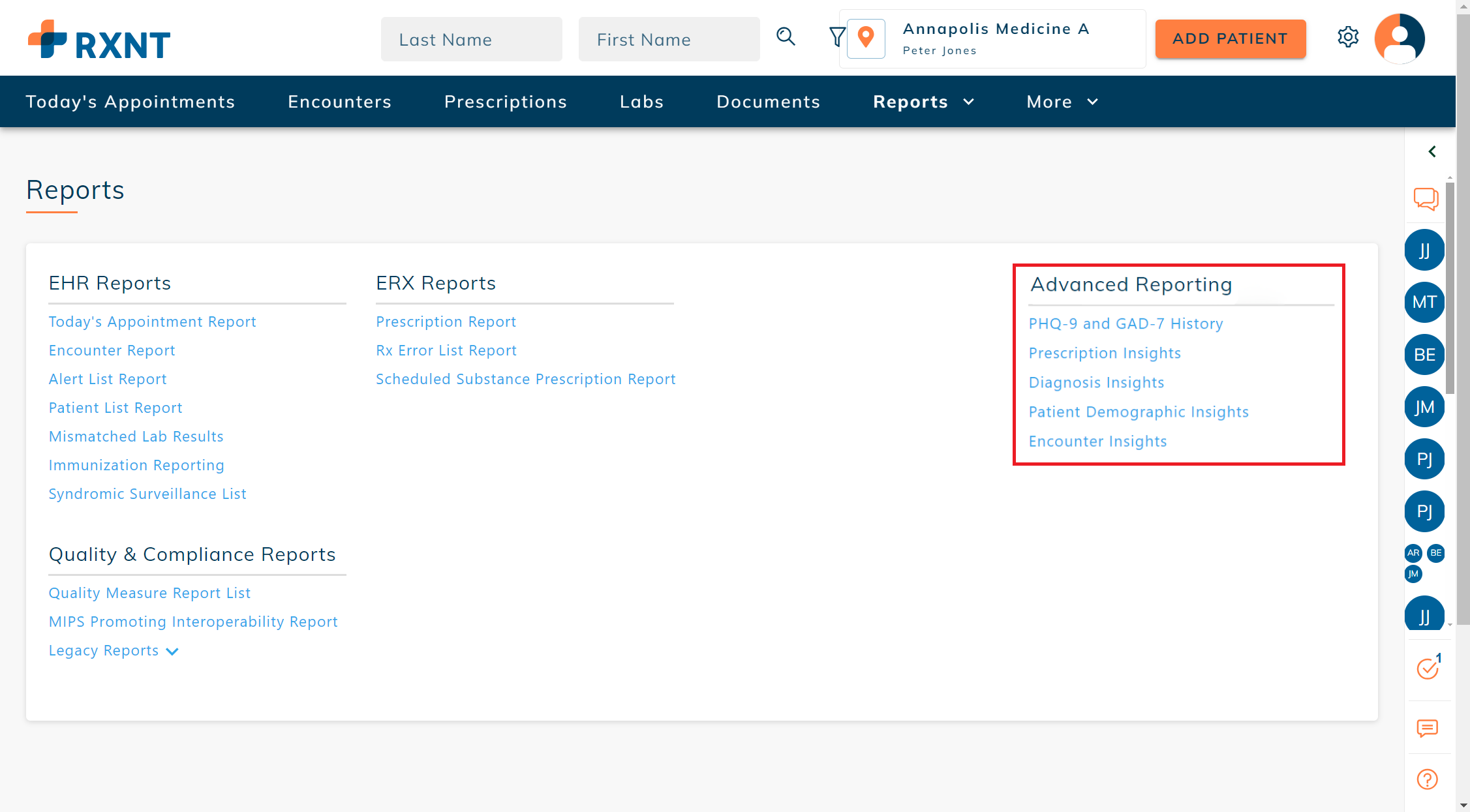This screenshot has height=812, width=1470.
Task: Open the Reports dropdown menu
Action: tap(923, 102)
